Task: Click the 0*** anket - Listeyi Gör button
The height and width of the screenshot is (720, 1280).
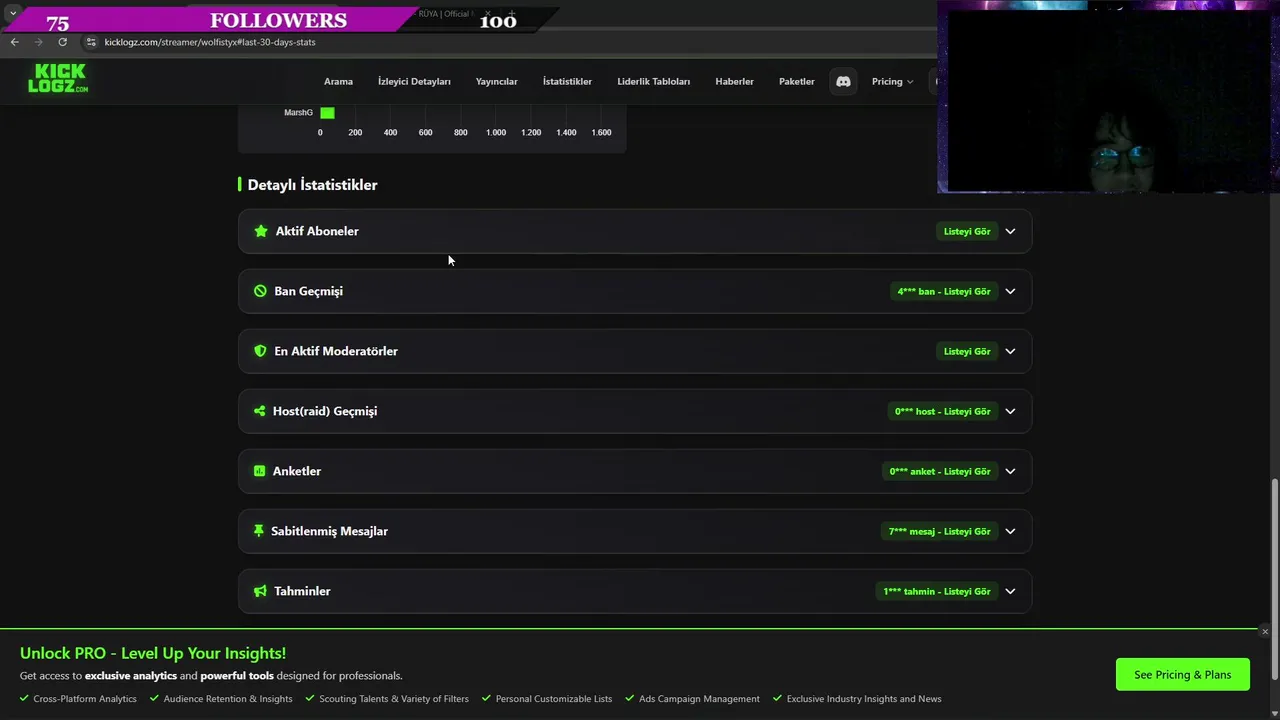Action: [940, 471]
